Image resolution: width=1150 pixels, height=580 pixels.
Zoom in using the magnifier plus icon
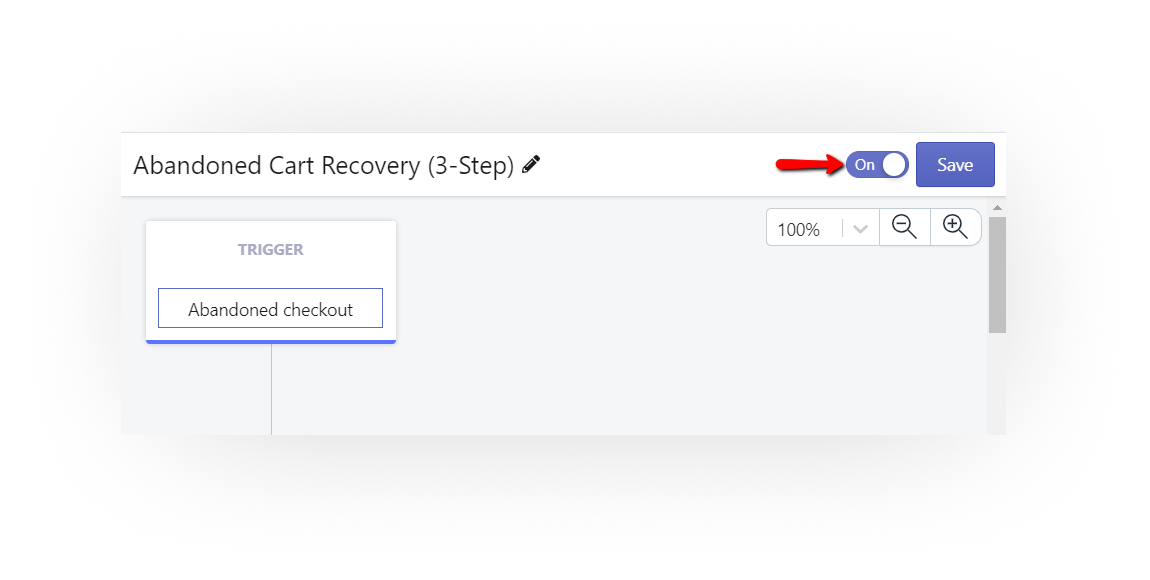(955, 227)
